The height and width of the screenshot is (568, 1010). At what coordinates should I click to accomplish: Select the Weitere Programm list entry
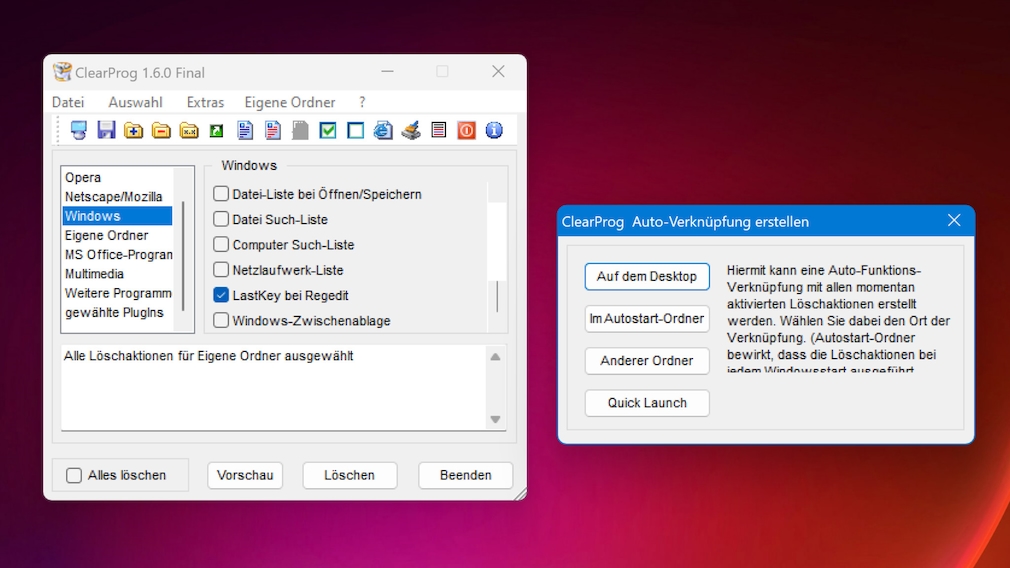(117, 293)
